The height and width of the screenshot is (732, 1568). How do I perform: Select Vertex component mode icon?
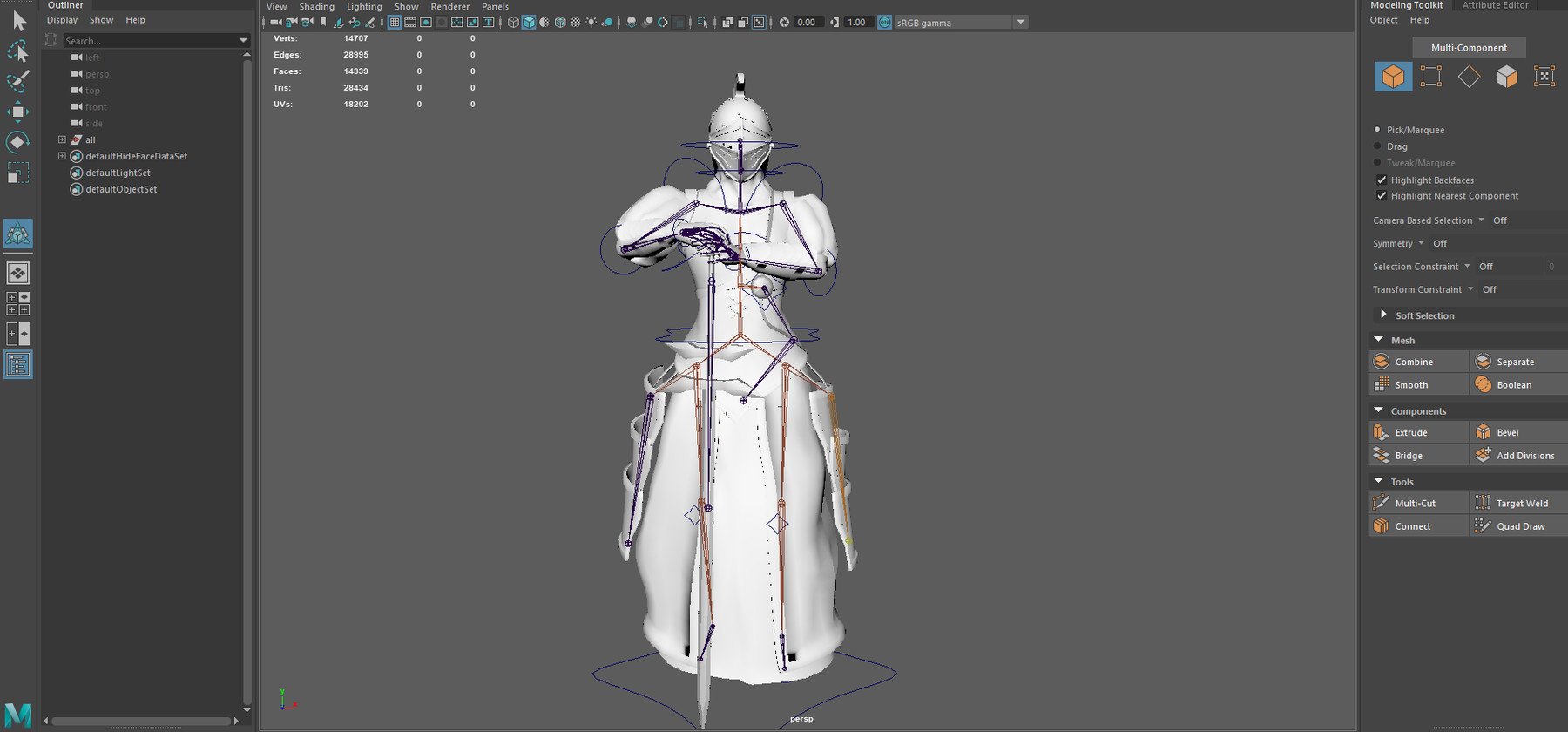pos(1430,77)
